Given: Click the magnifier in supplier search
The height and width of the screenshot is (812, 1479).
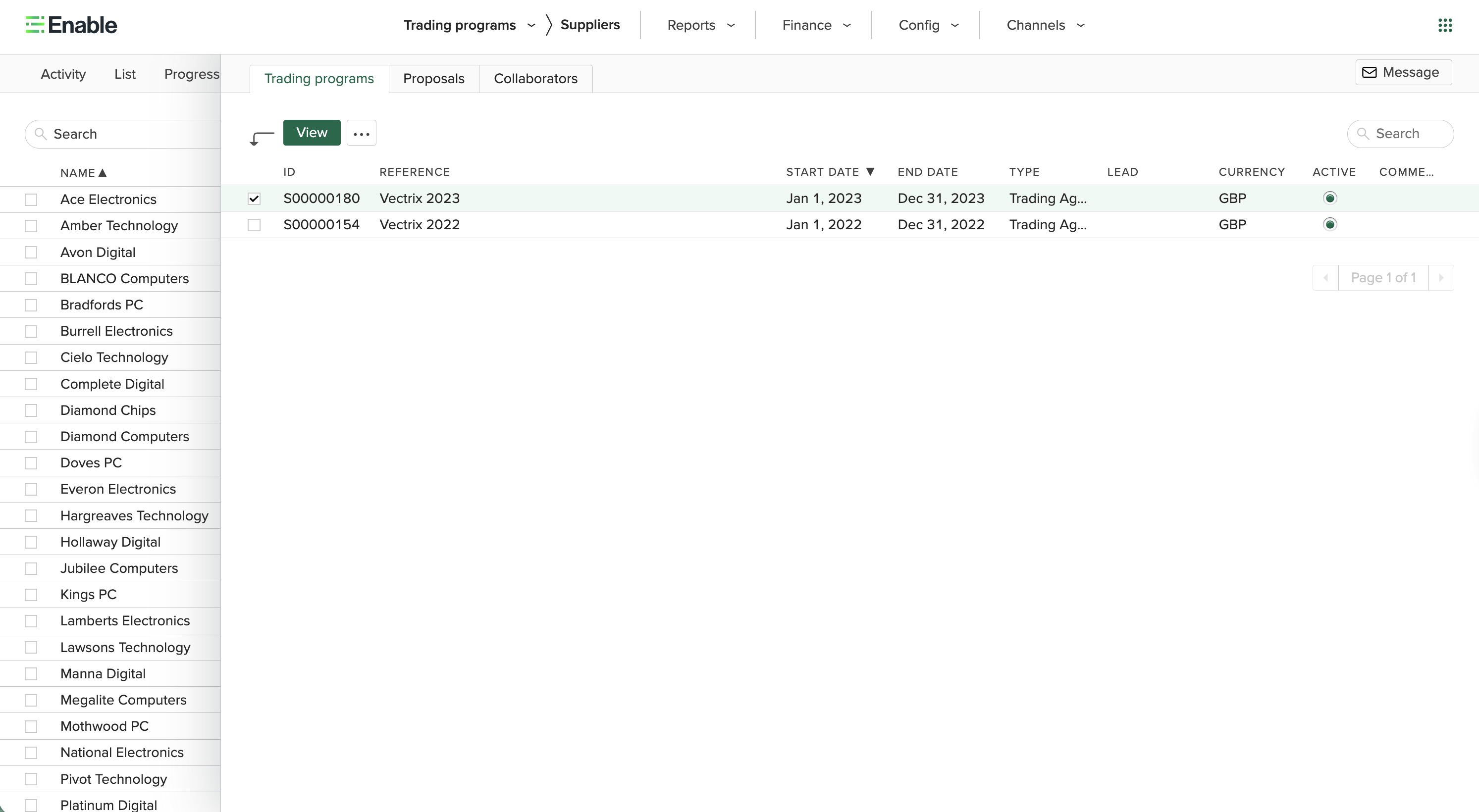Looking at the screenshot, I should pos(40,134).
